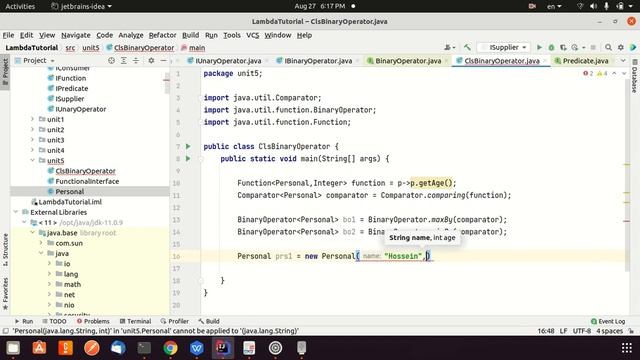Run the ISupplier configuration with the green play button
Screen dimensions: 640x360
pyautogui.click(x=539, y=47)
